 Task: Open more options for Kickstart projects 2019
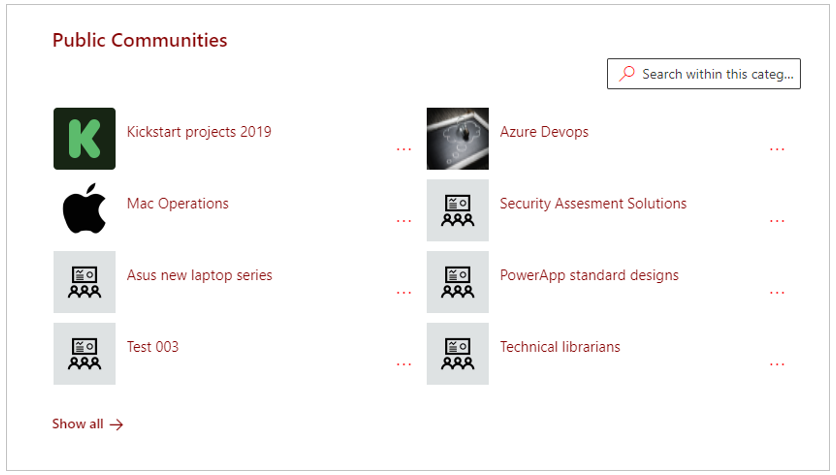click(x=404, y=149)
